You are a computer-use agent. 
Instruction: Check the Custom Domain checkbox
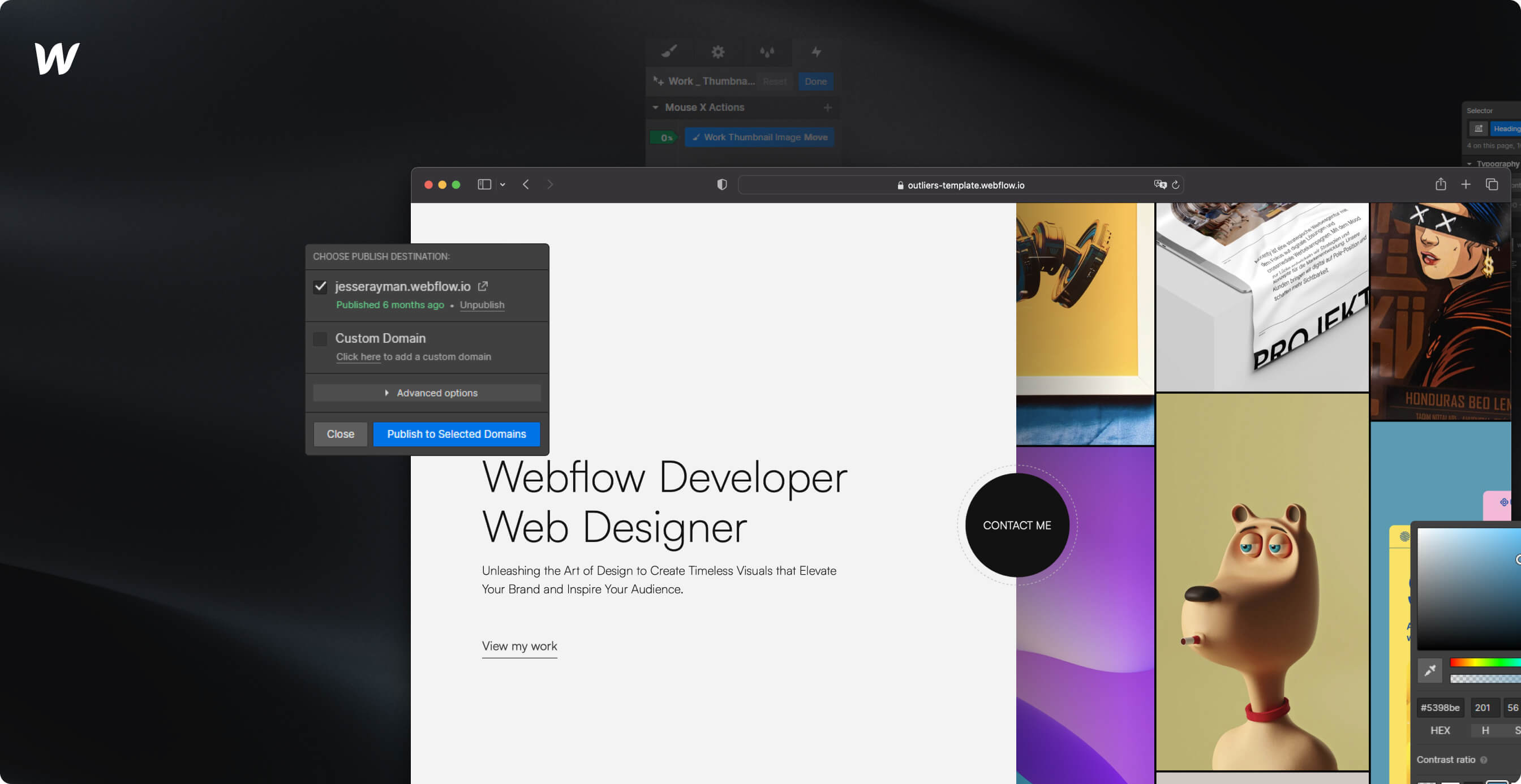[x=320, y=338]
